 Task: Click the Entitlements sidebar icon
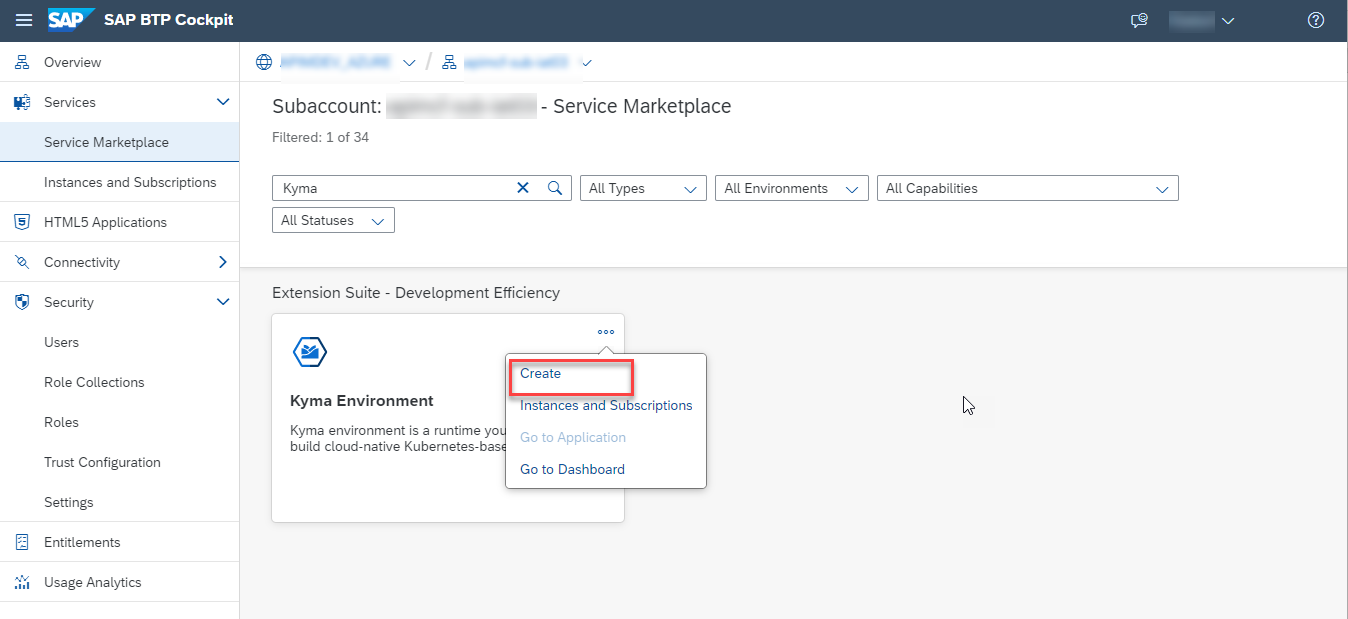[x=22, y=542]
